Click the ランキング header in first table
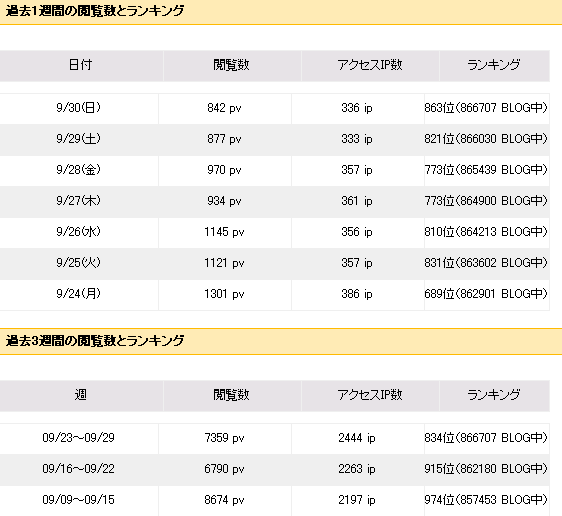Viewport: 562px width, 516px height. click(x=494, y=65)
